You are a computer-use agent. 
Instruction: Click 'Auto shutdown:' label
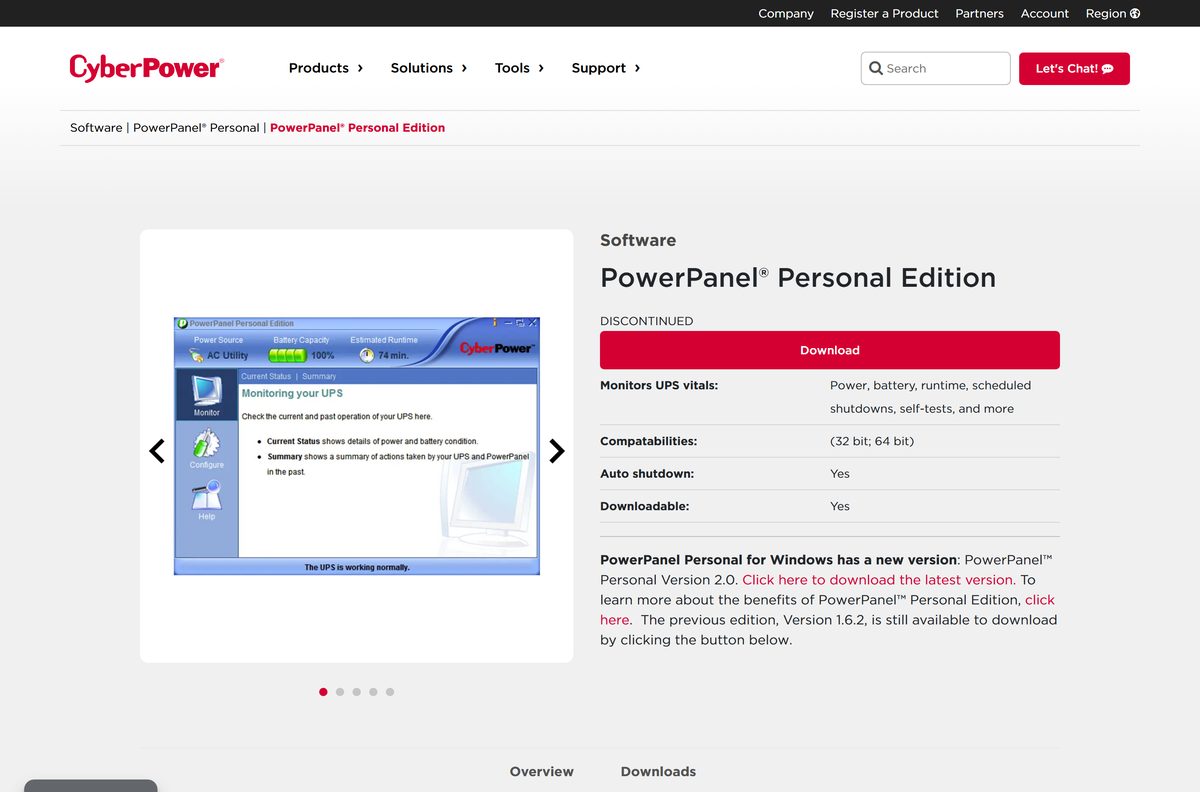click(647, 474)
